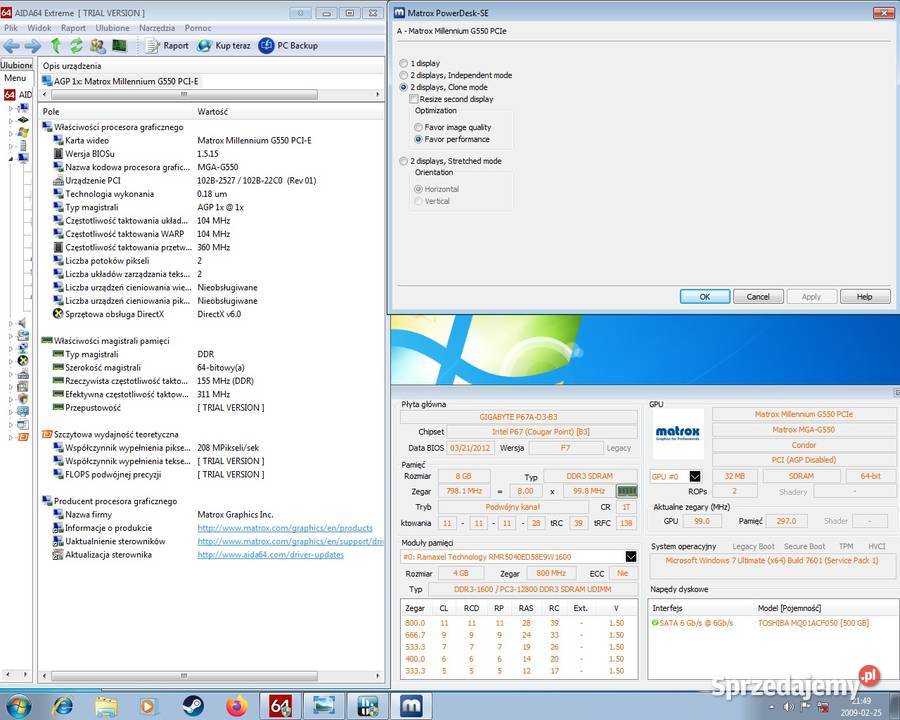Viewport: 900px width, 720px height.
Task: Expand the Computer node triangle in tree
Action: [10, 108]
